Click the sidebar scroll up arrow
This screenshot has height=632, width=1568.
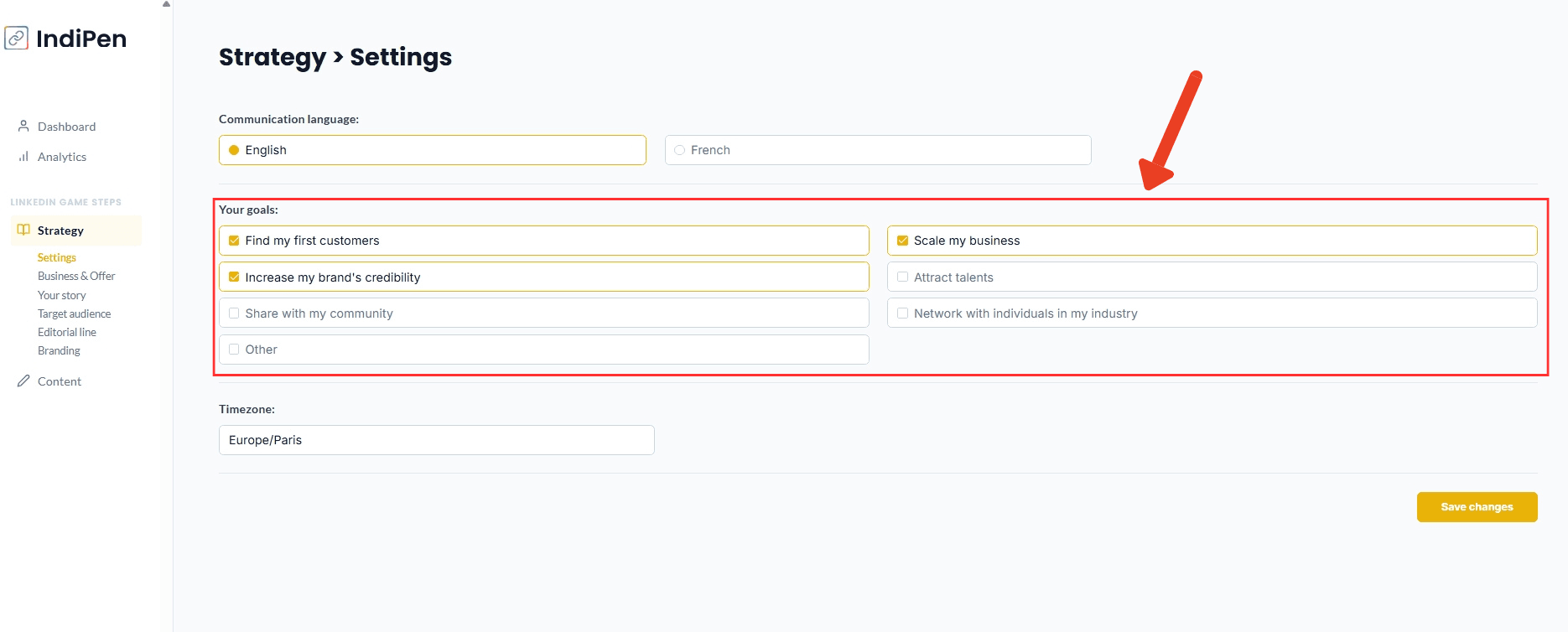coord(166,4)
